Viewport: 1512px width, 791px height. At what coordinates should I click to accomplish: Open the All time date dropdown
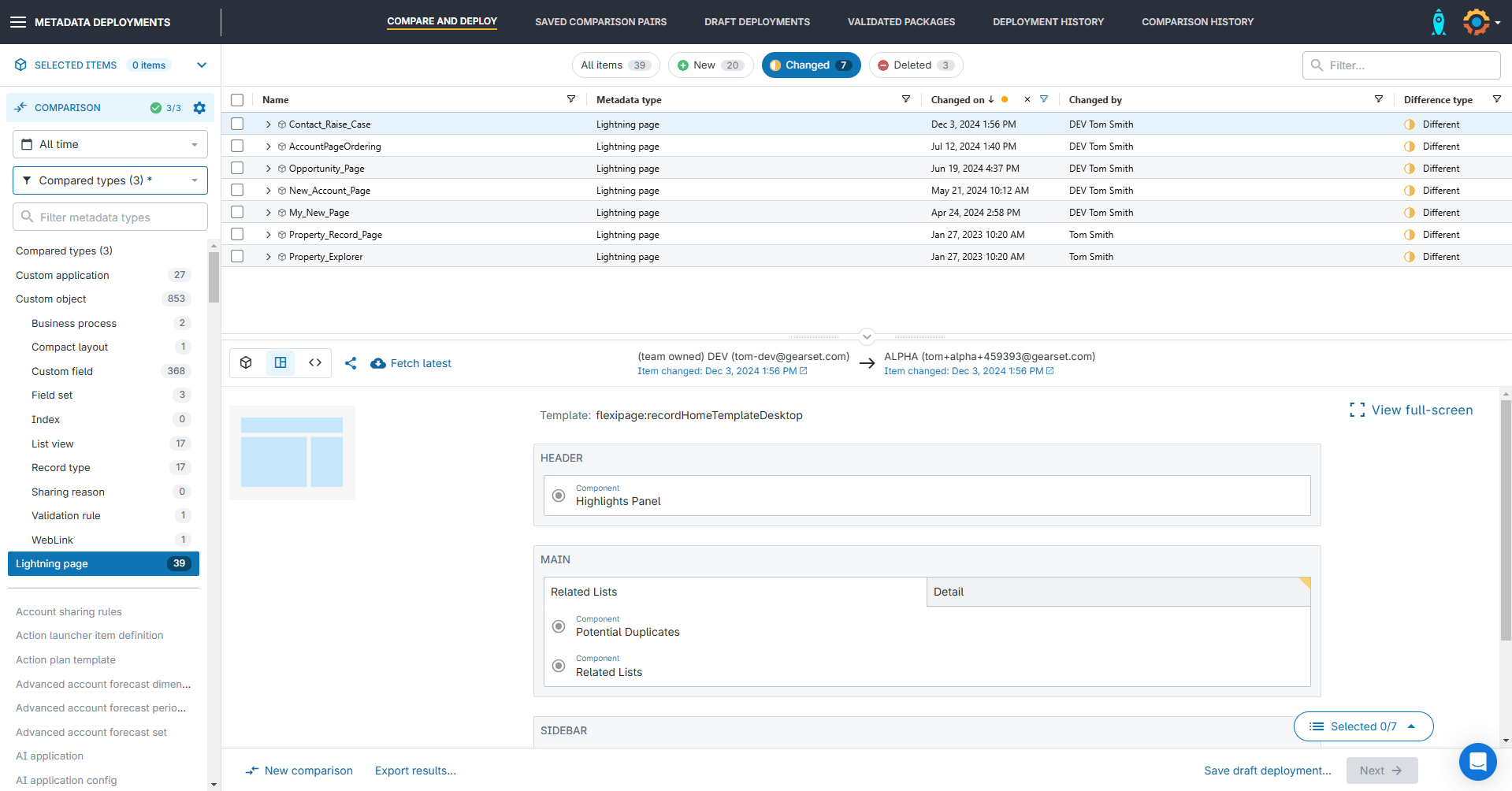click(x=110, y=144)
